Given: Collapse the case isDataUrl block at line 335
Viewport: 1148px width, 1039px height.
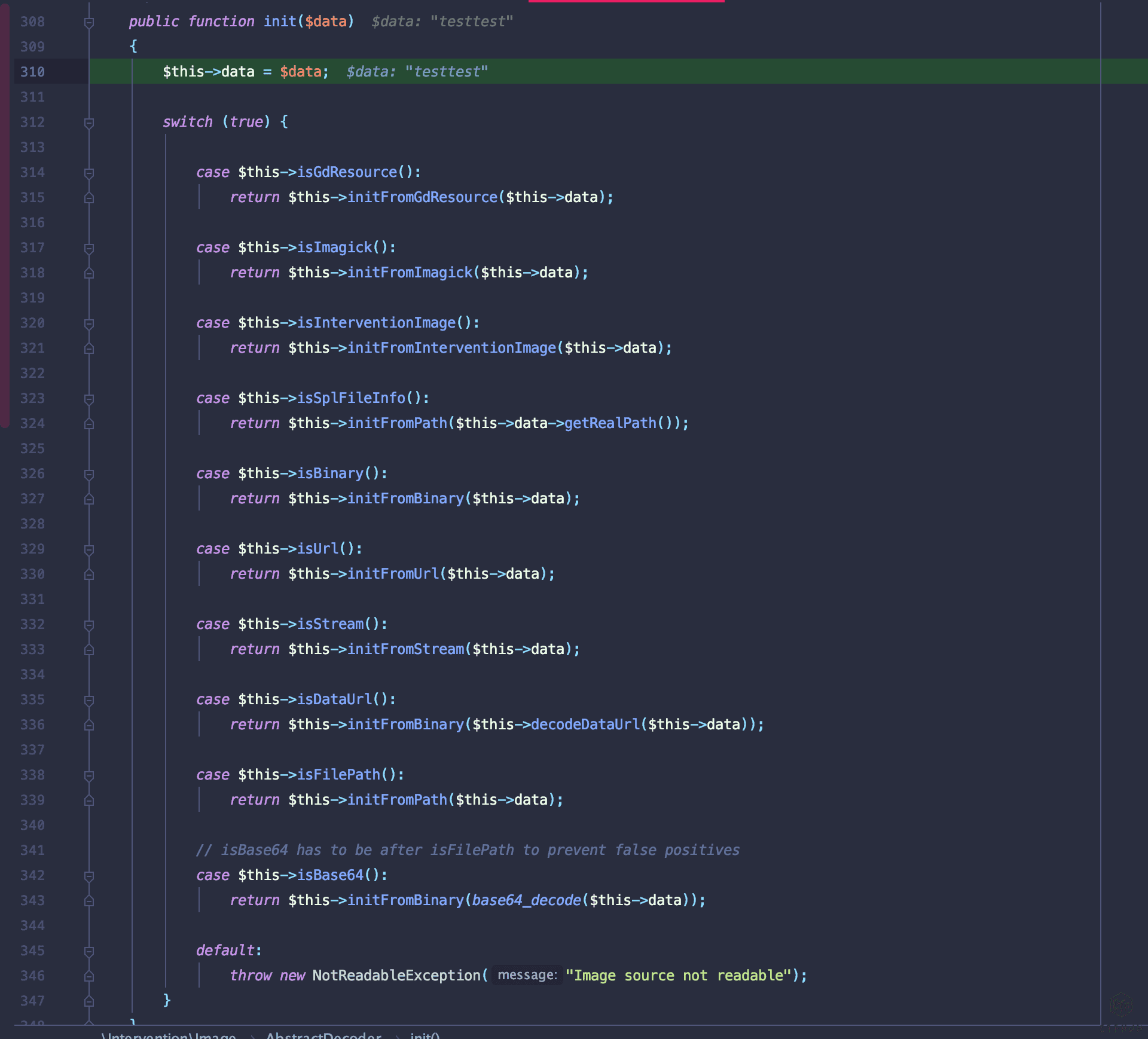Looking at the screenshot, I should coord(89,701).
